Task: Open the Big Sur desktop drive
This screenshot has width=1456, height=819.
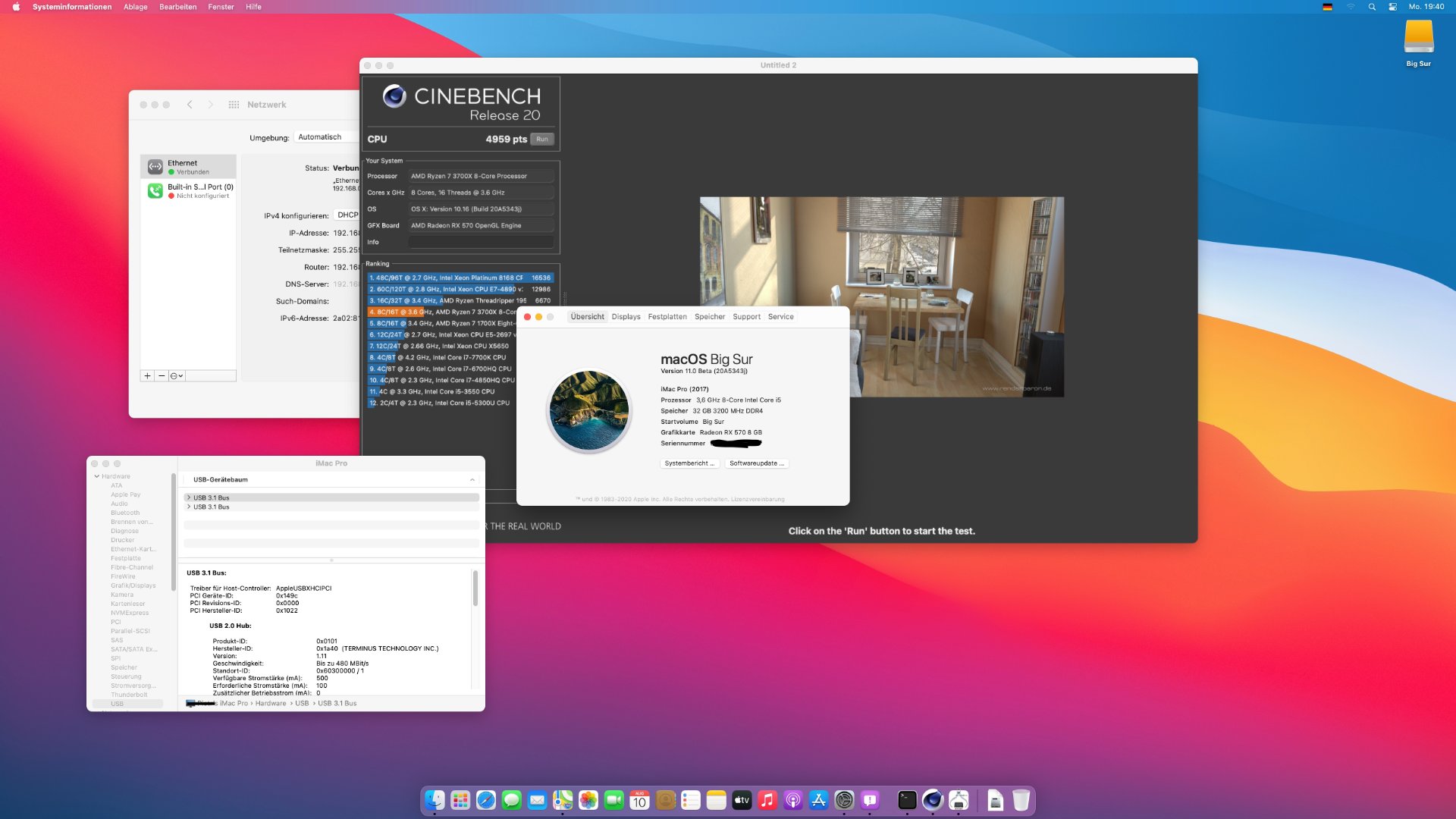Action: tap(1418, 38)
